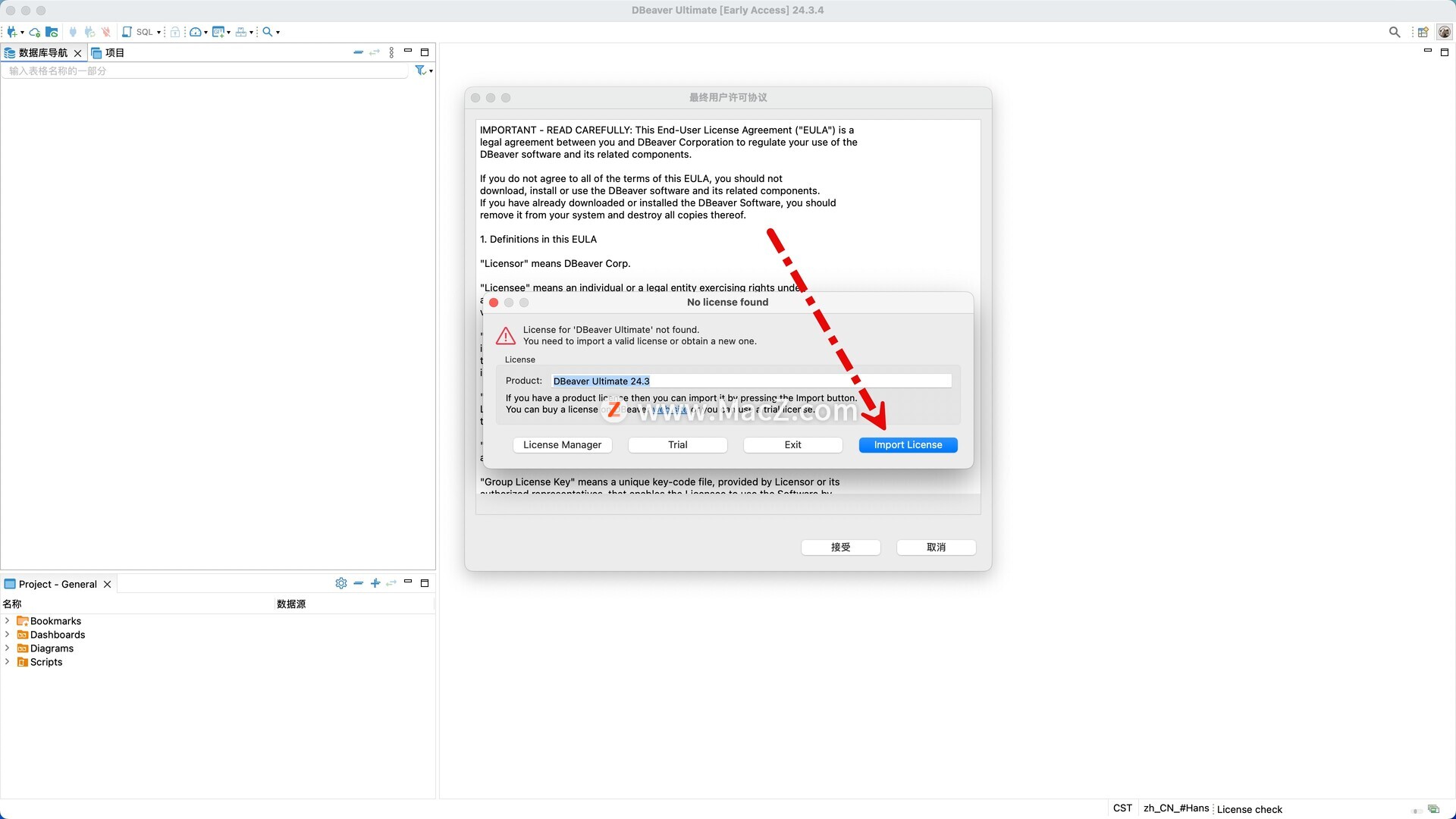Viewport: 1456px width, 819px height.
Task: Click the cloud folder icon in toolbar
Action: [x=52, y=32]
